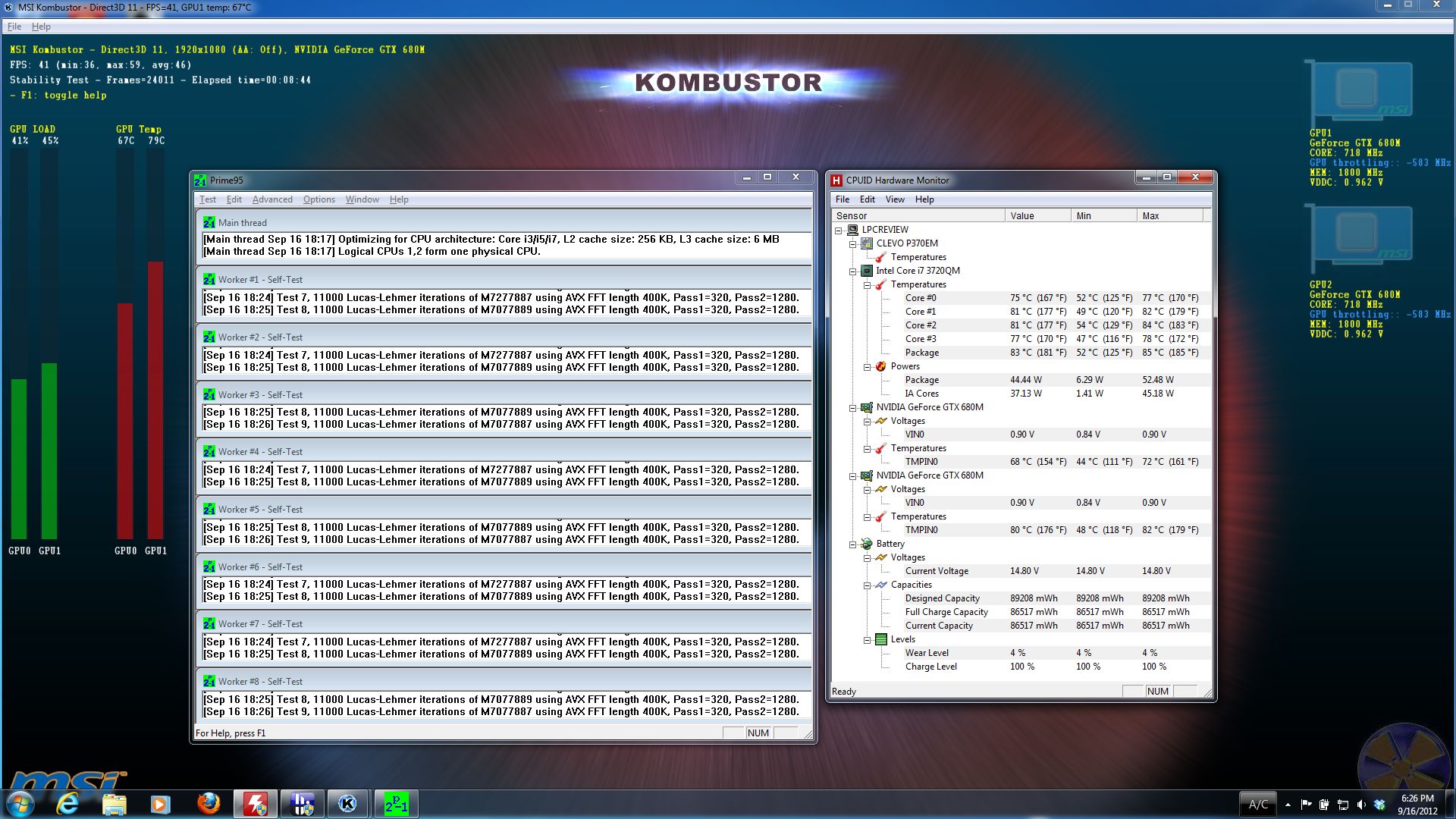This screenshot has width=1456, height=819.
Task: Open the View menu in Hardware Monitor
Action: pyautogui.click(x=895, y=199)
